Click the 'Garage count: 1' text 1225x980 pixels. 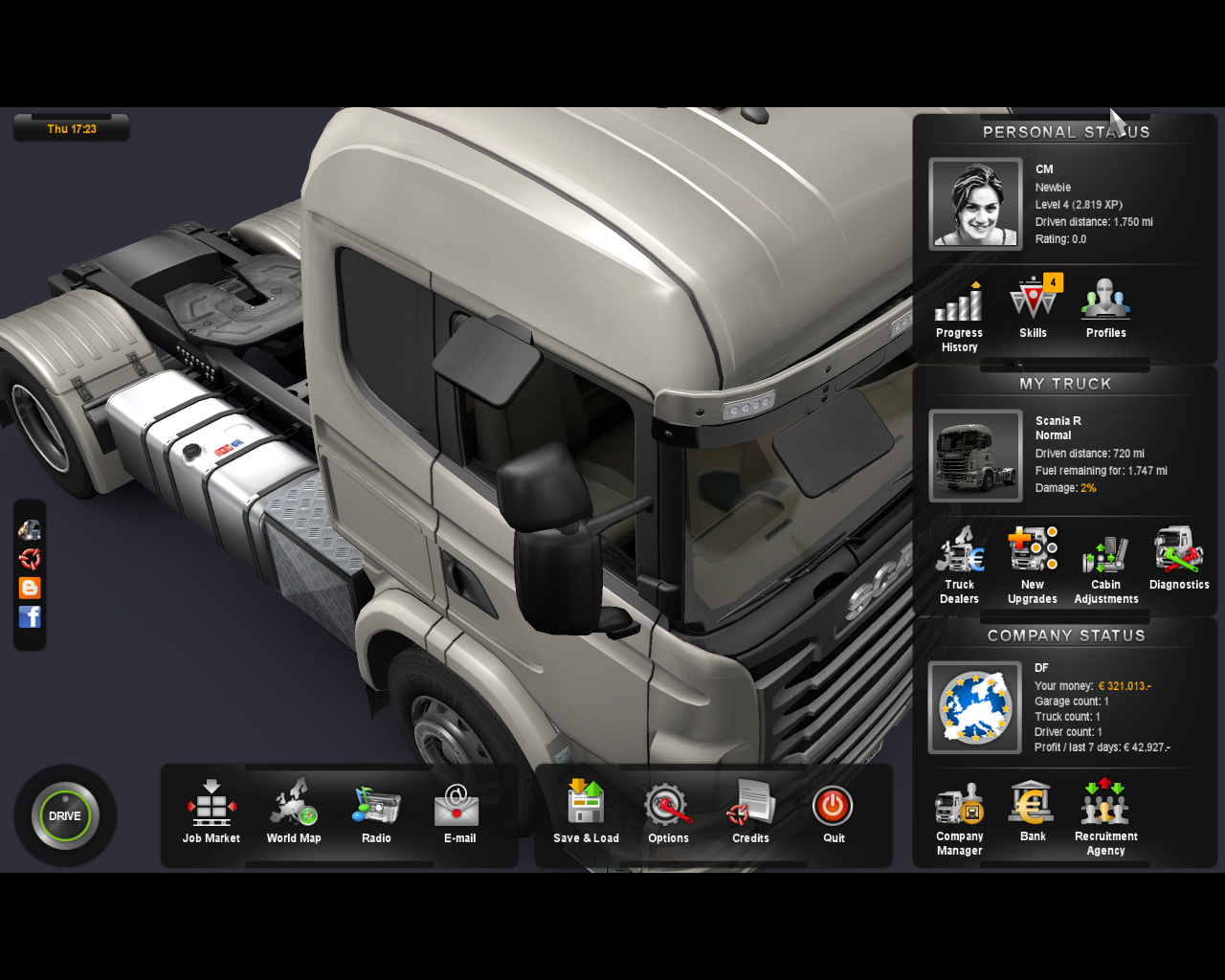click(x=1071, y=702)
